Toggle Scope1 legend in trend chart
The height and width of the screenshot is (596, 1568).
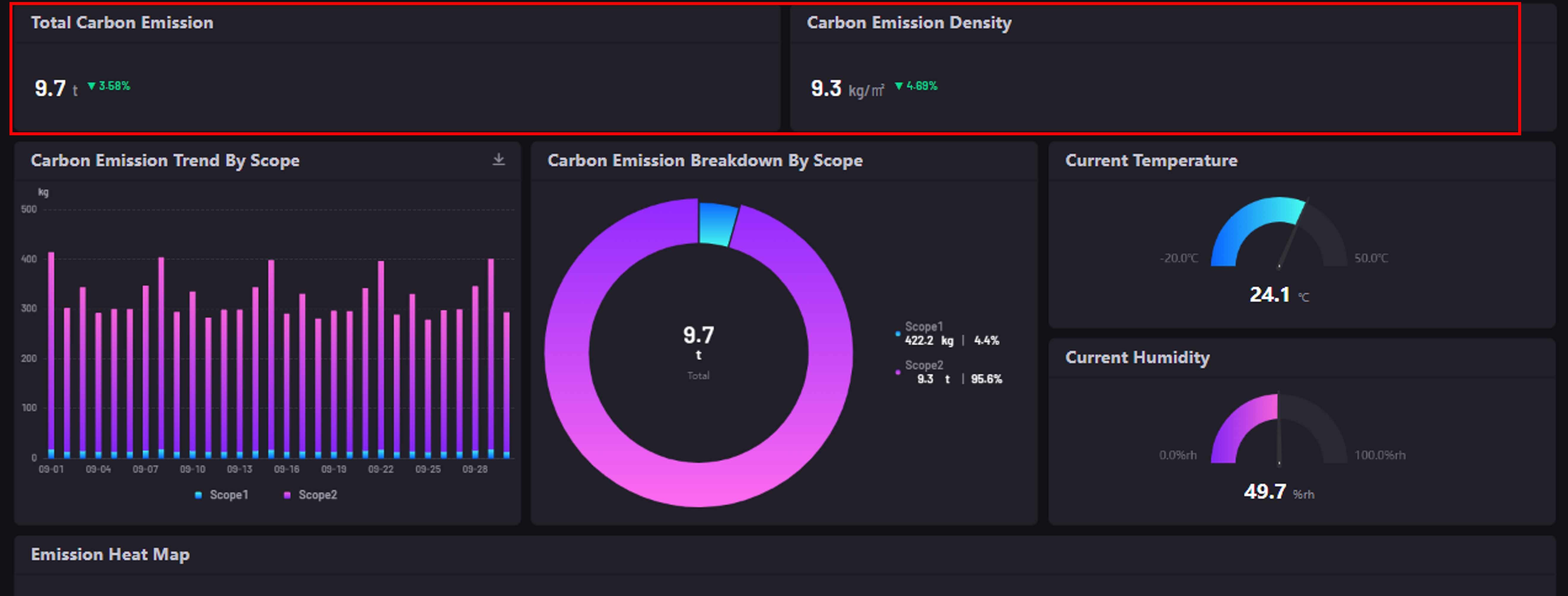pyautogui.click(x=222, y=495)
